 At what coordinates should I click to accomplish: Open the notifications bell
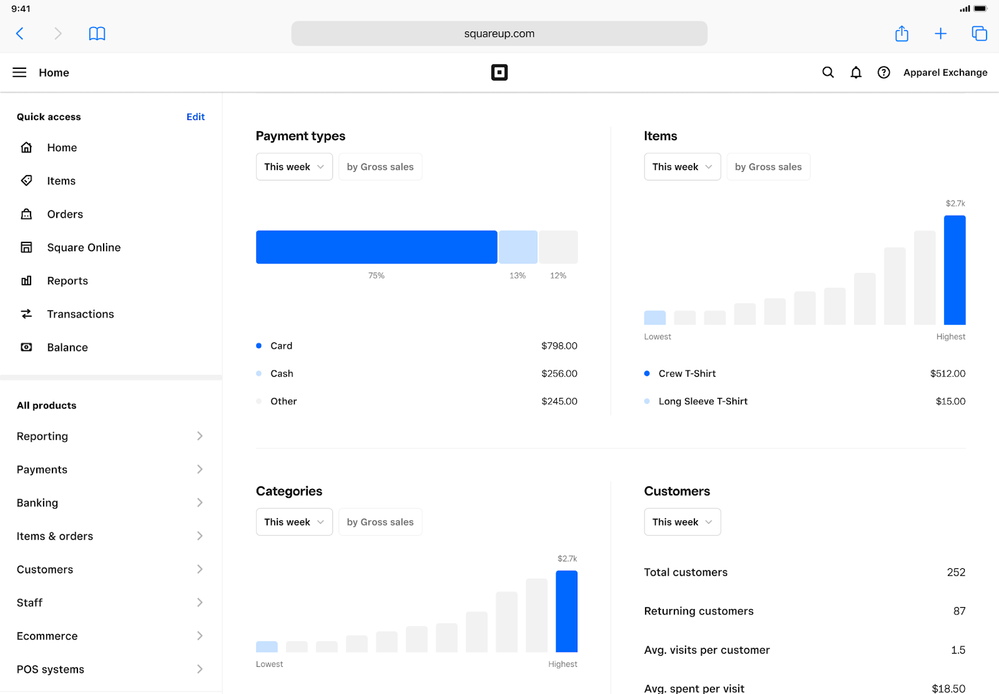coord(856,72)
